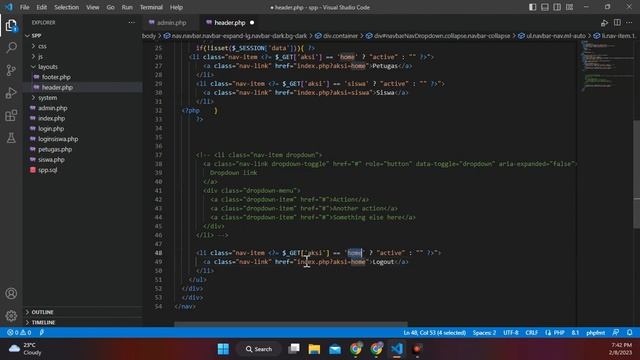The height and width of the screenshot is (360, 640).
Task: Change encoding via UTF-8 status item
Action: tap(511, 333)
